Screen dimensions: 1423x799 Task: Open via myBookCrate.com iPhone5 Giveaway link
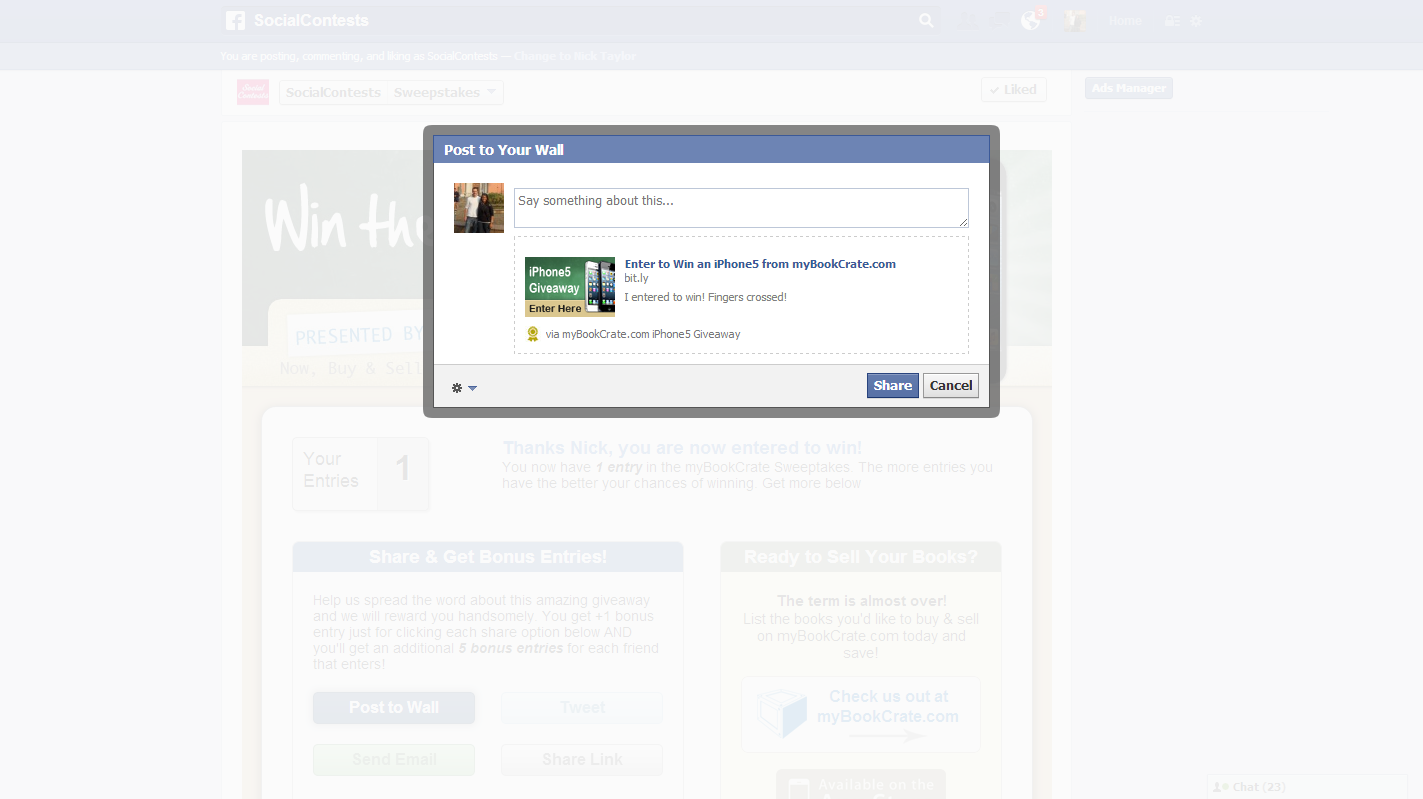point(643,334)
